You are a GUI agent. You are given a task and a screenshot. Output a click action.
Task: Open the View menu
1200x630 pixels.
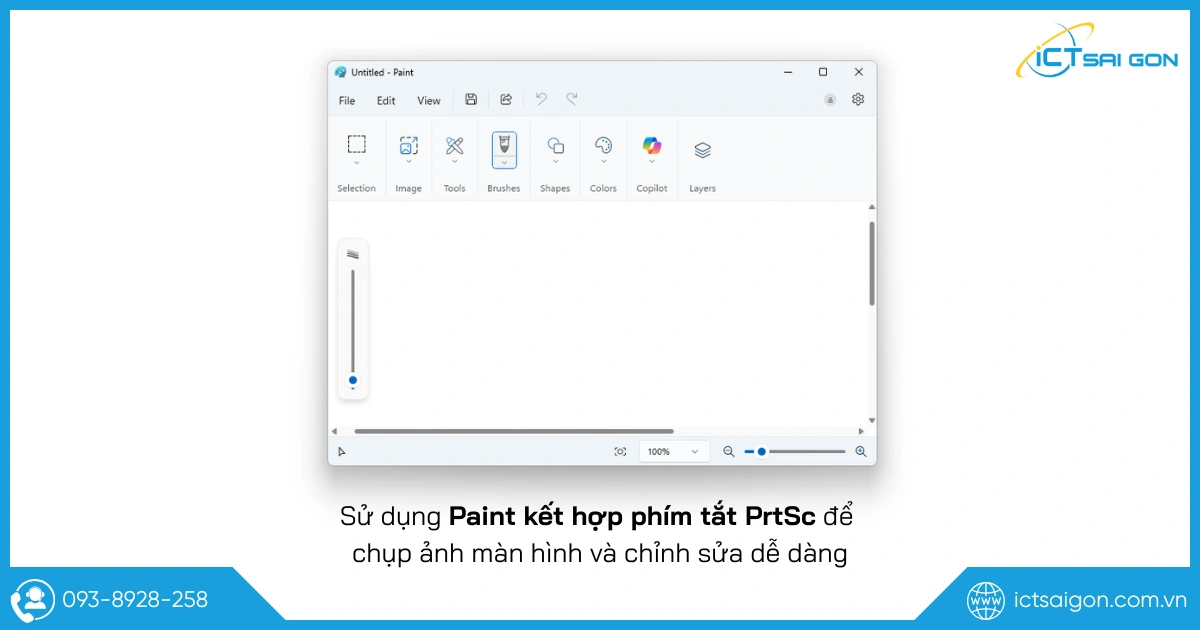pos(429,100)
